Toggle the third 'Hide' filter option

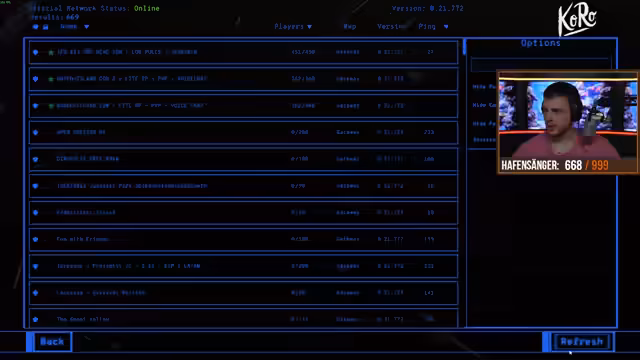[x=484, y=123]
